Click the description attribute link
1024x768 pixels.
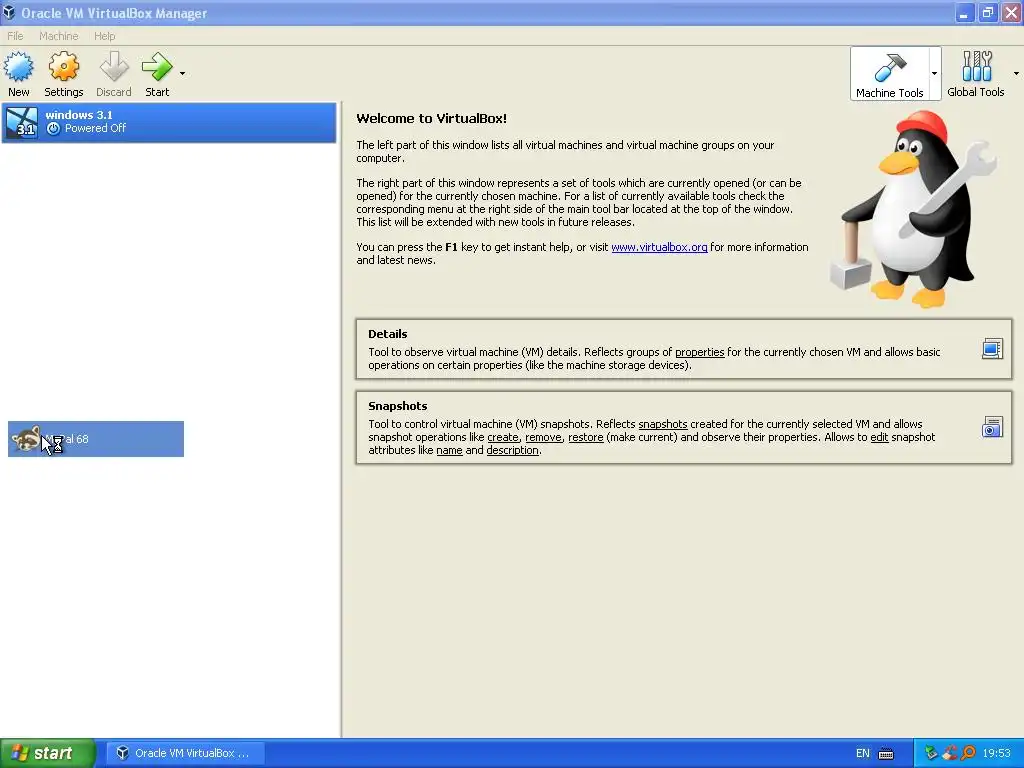[x=513, y=450]
